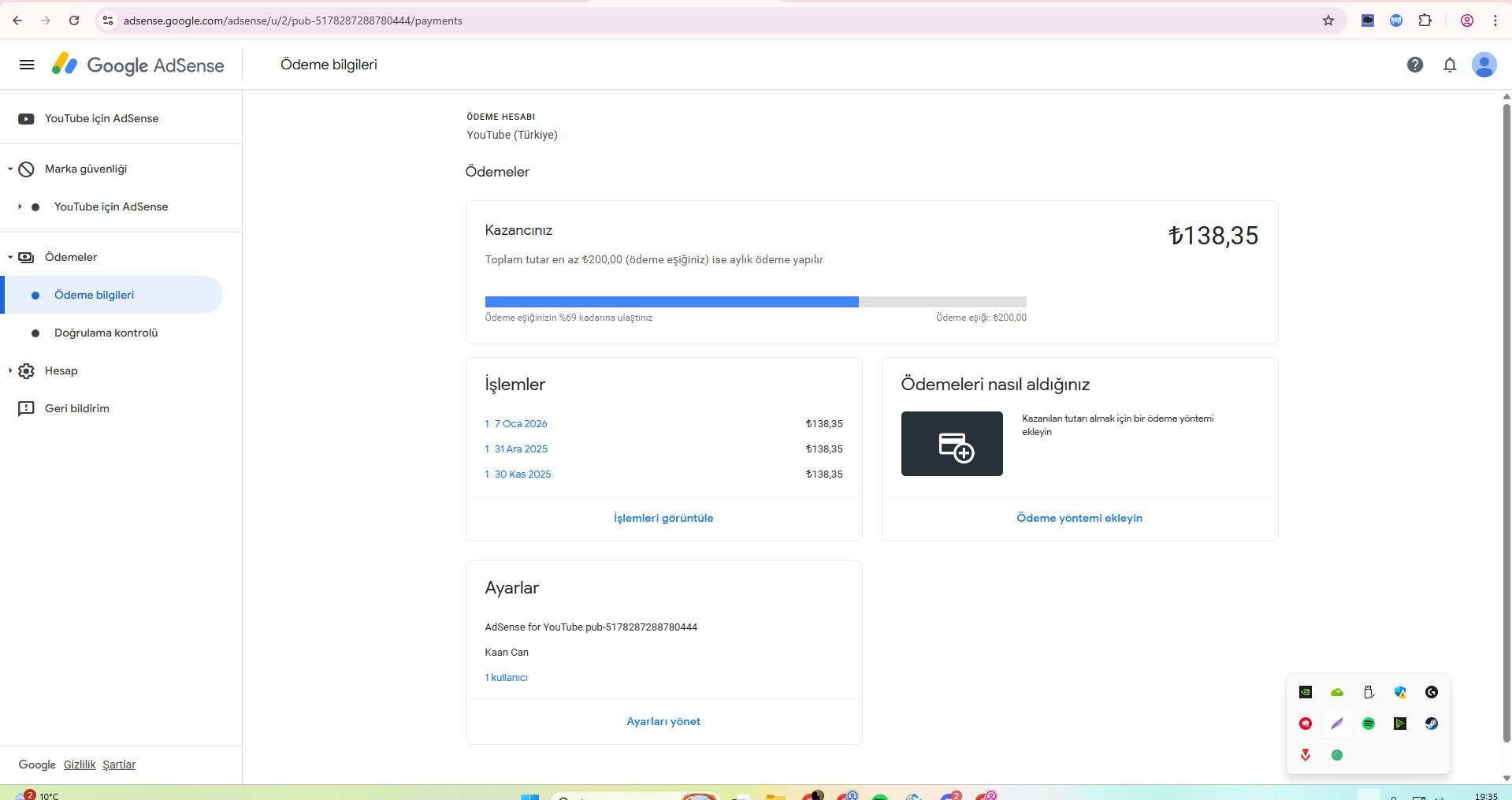
Task: Open the green circle tray icon
Action: coord(1337,755)
